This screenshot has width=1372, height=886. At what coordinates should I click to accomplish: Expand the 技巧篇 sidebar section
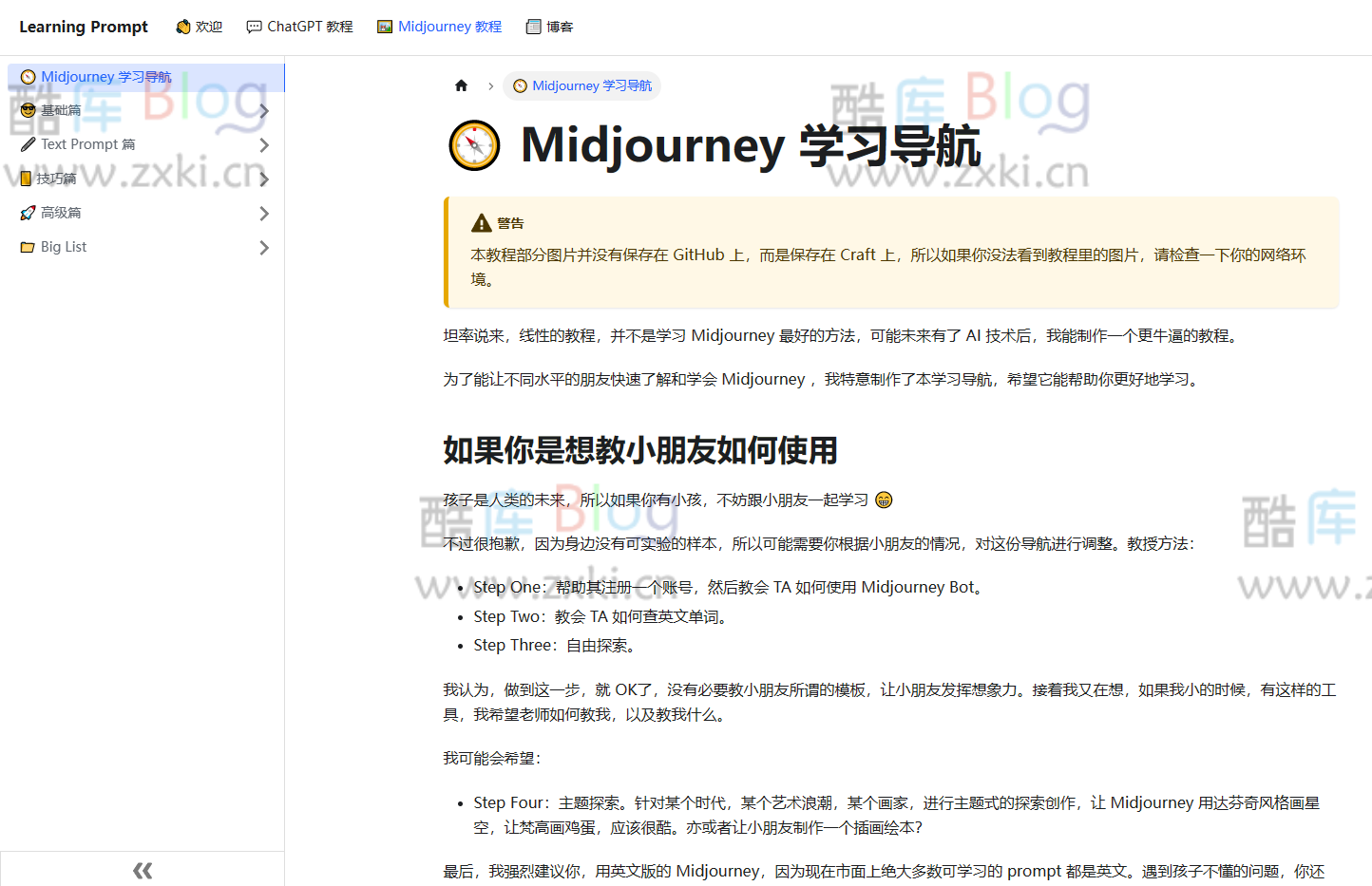click(264, 179)
